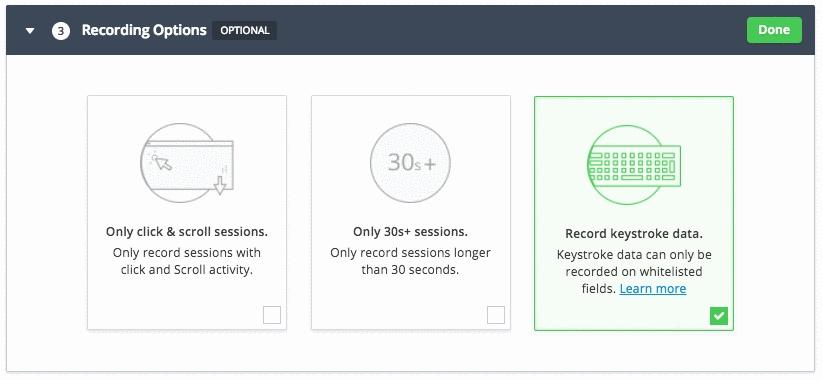
Task: Select the Only click & scroll sessions card
Action: coord(187,213)
